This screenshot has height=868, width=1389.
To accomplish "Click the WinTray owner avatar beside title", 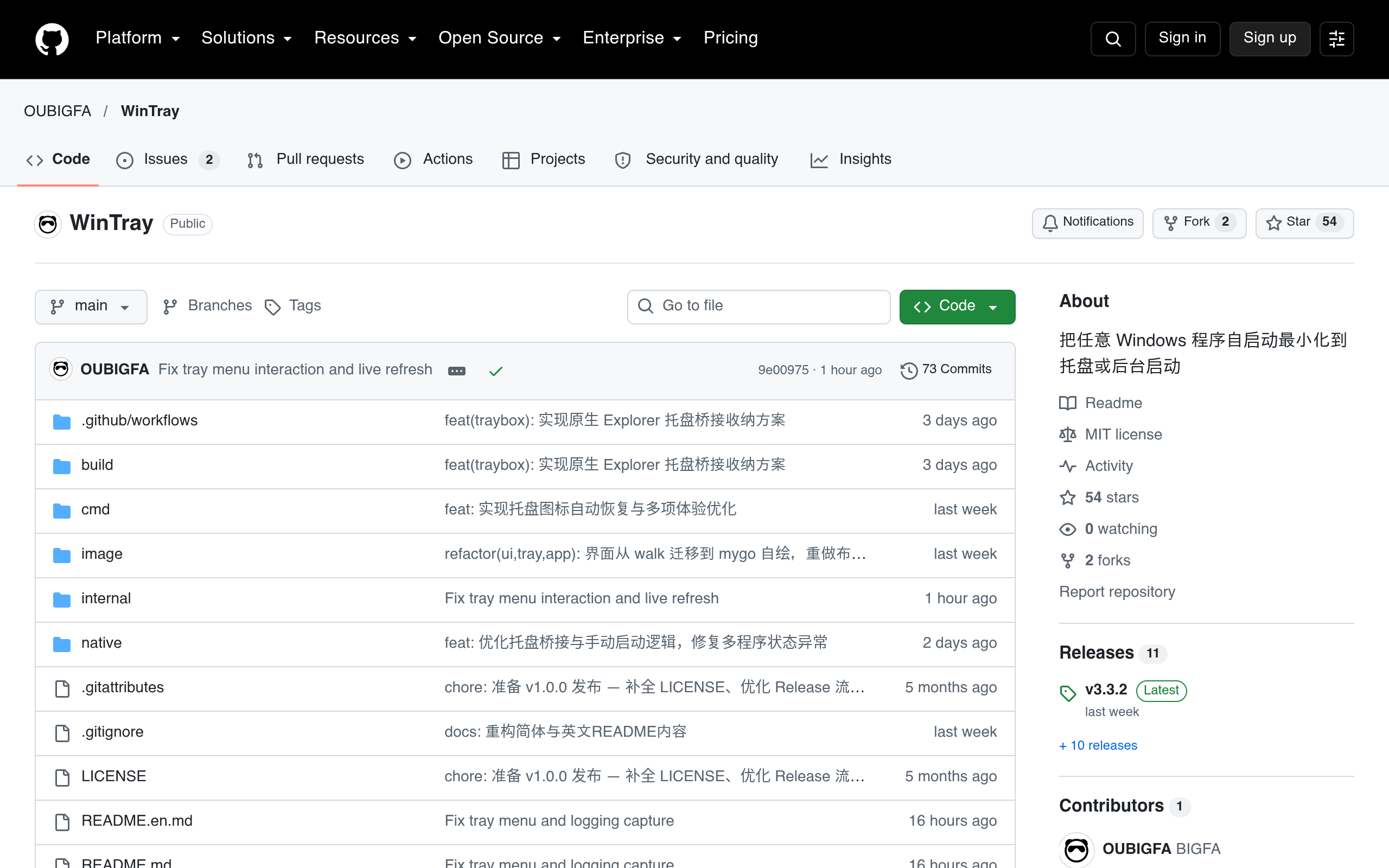I will pyautogui.click(x=48, y=224).
